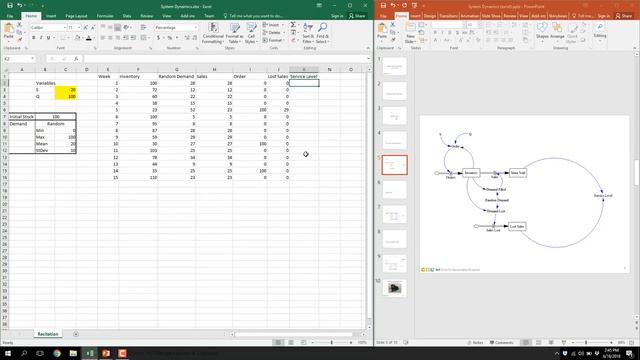Open Excel Formulas tab
This screenshot has width=640, height=360.
pos(105,16)
